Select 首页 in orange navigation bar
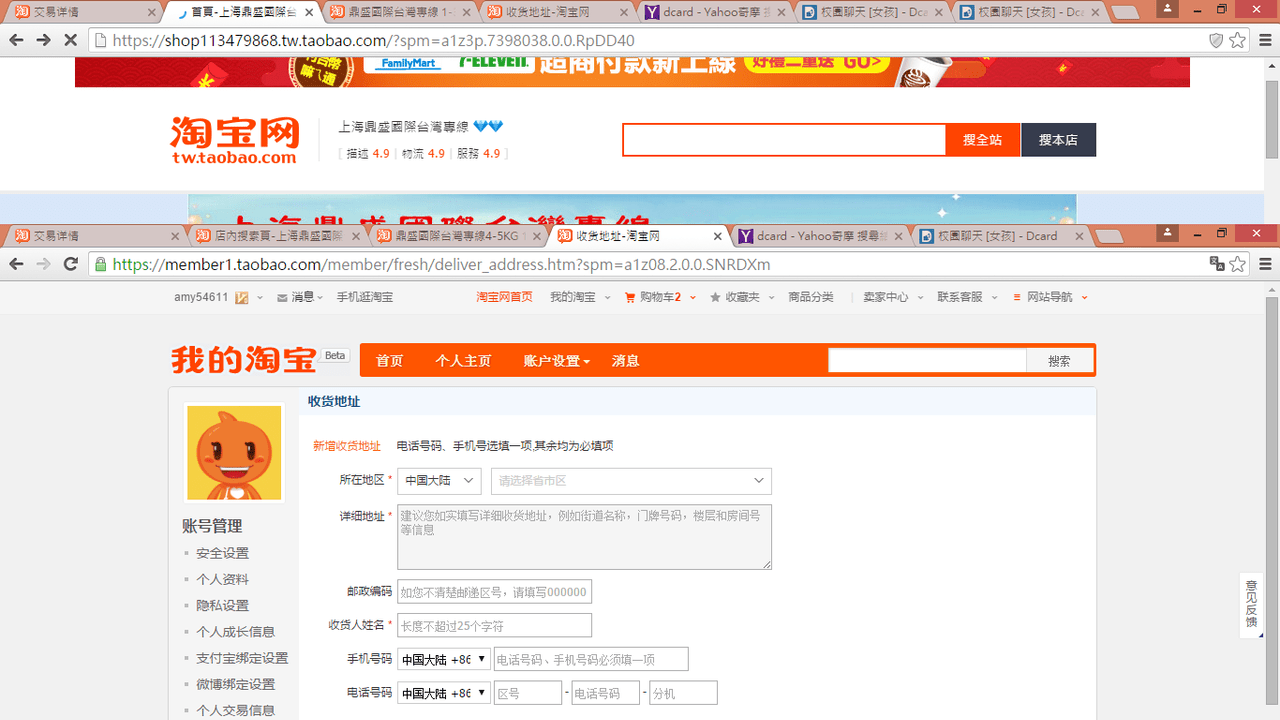Viewport: 1280px width, 720px height. pyautogui.click(x=390, y=361)
